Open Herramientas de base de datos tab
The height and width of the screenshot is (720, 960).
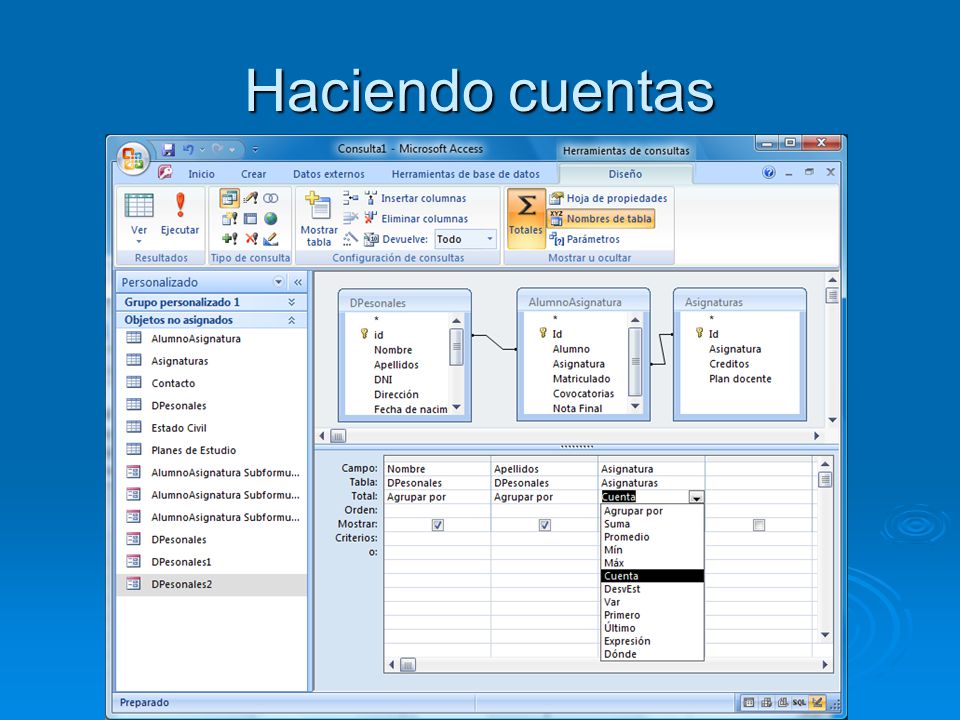[466, 174]
